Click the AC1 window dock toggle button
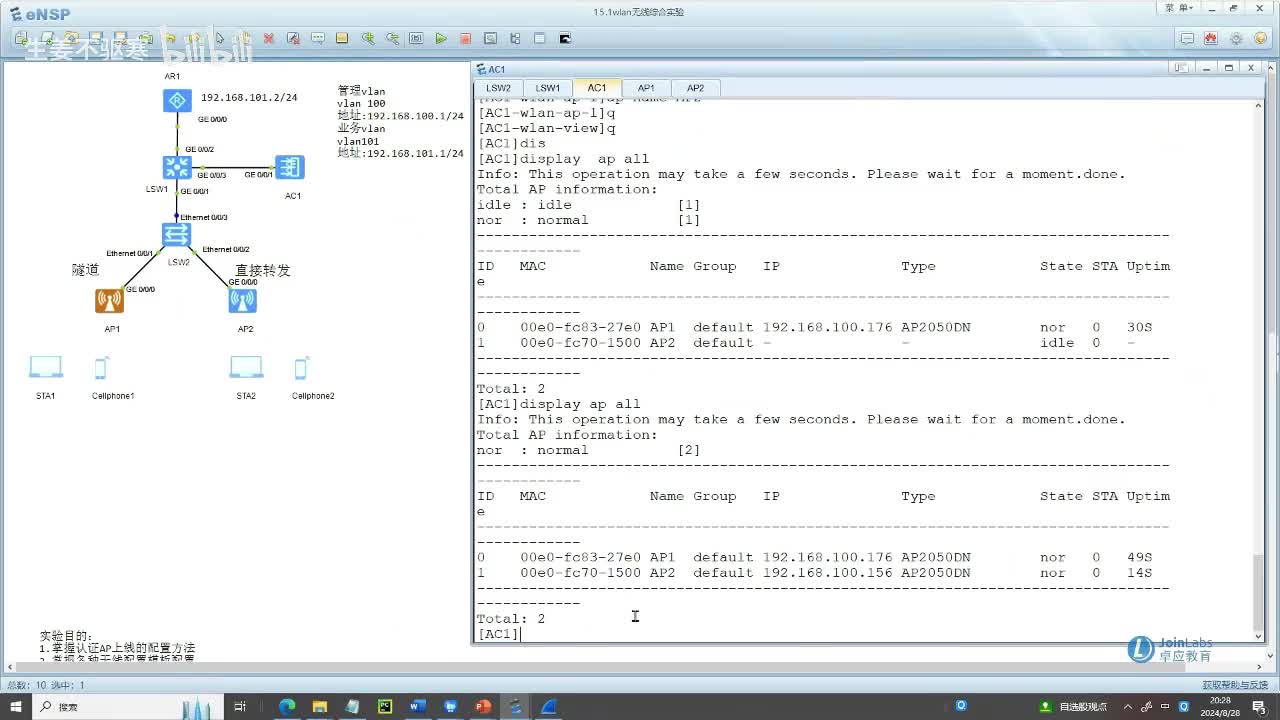Viewport: 1280px width, 720px height. click(x=1182, y=68)
